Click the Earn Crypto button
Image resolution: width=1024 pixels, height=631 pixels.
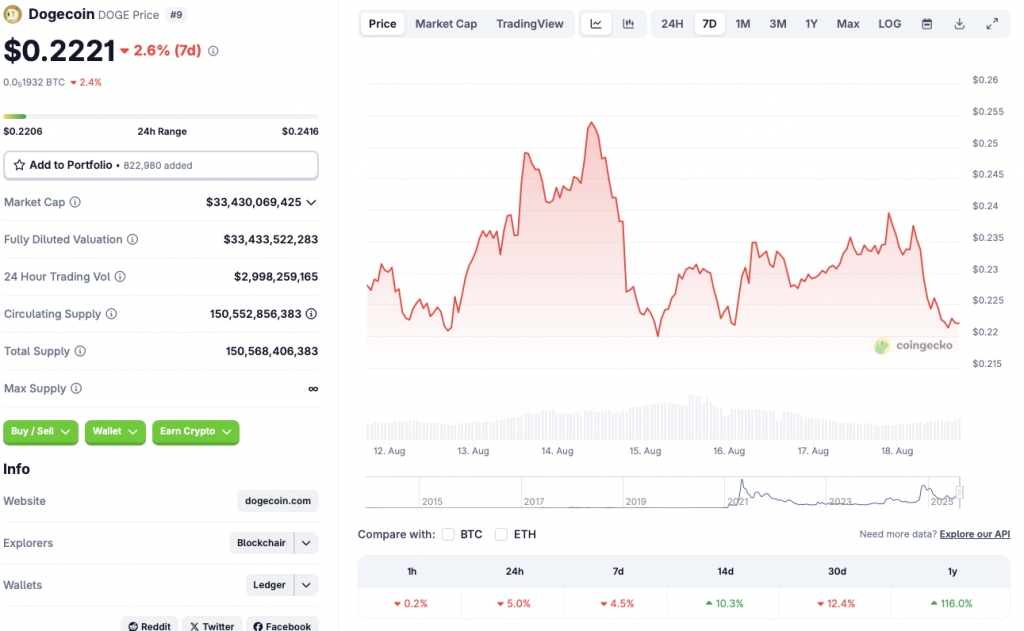click(195, 432)
